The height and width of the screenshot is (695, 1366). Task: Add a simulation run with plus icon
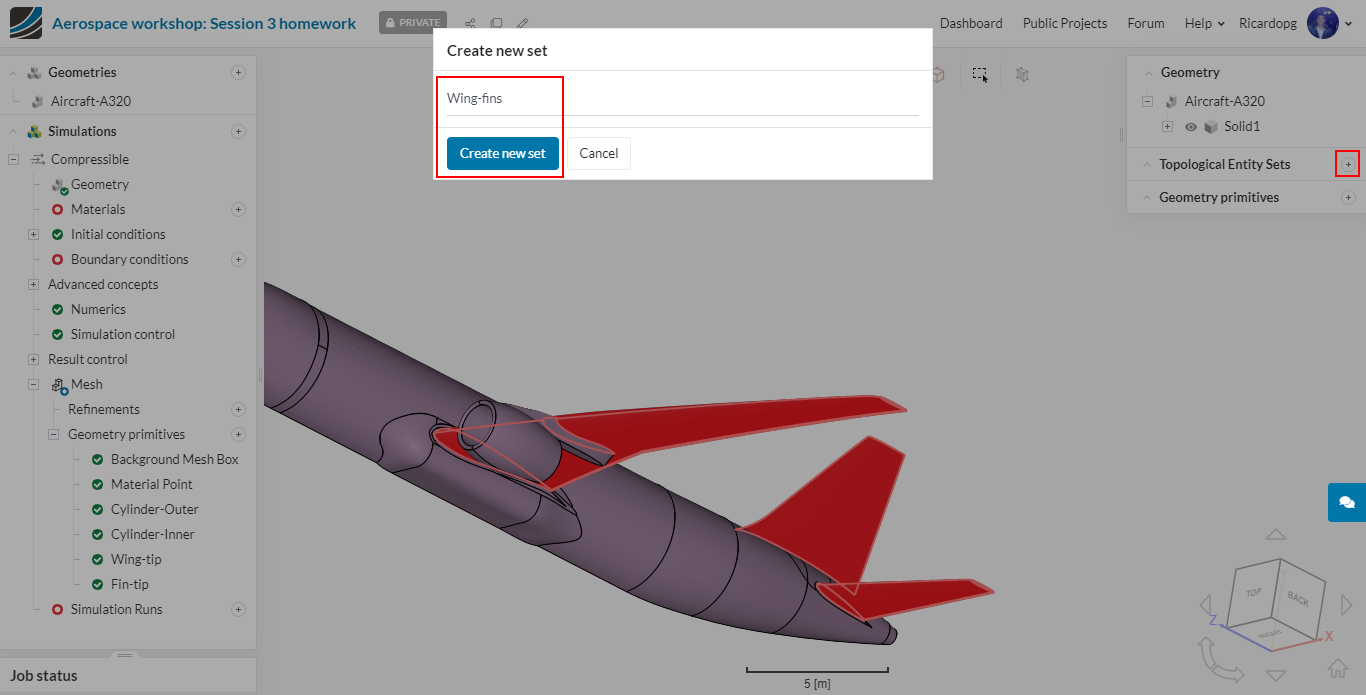coord(238,609)
